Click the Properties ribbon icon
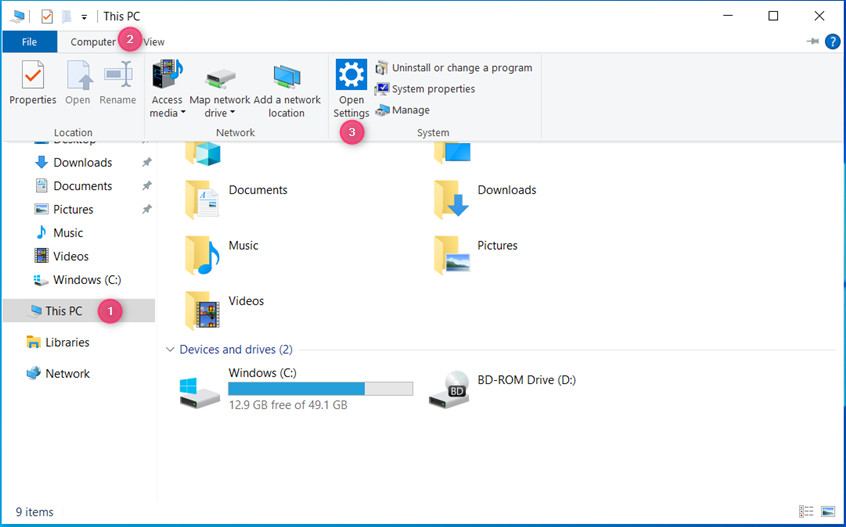This screenshot has height=527, width=846. (32, 75)
